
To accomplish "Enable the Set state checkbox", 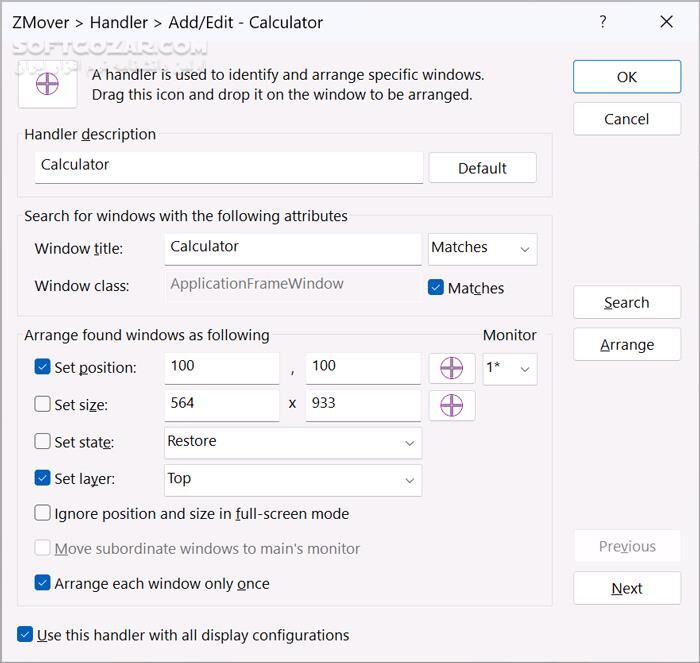I will [x=42, y=442].
